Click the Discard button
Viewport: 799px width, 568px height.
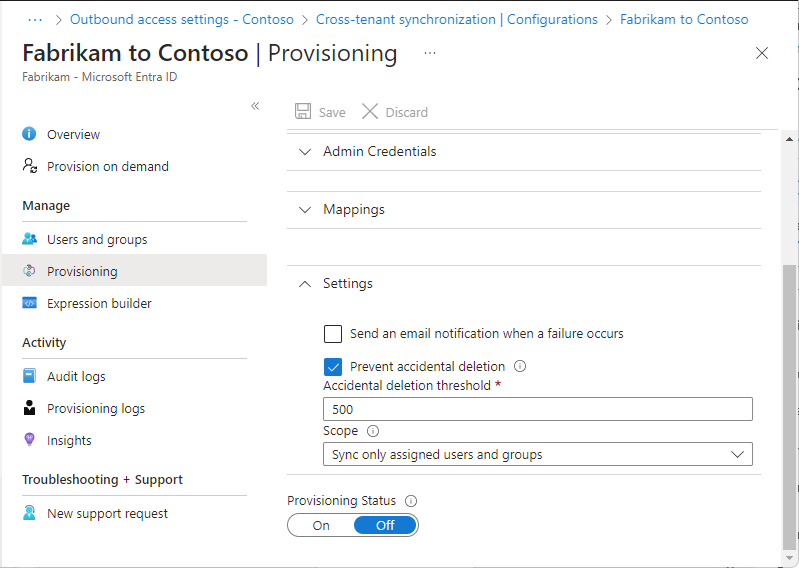(395, 112)
